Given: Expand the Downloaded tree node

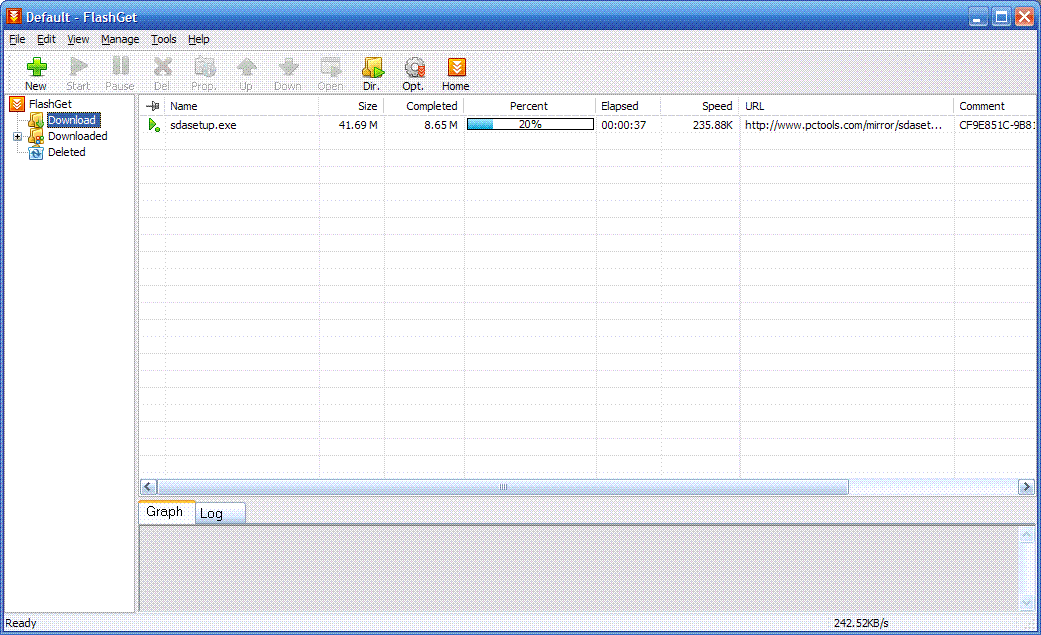Looking at the screenshot, I should 17,137.
